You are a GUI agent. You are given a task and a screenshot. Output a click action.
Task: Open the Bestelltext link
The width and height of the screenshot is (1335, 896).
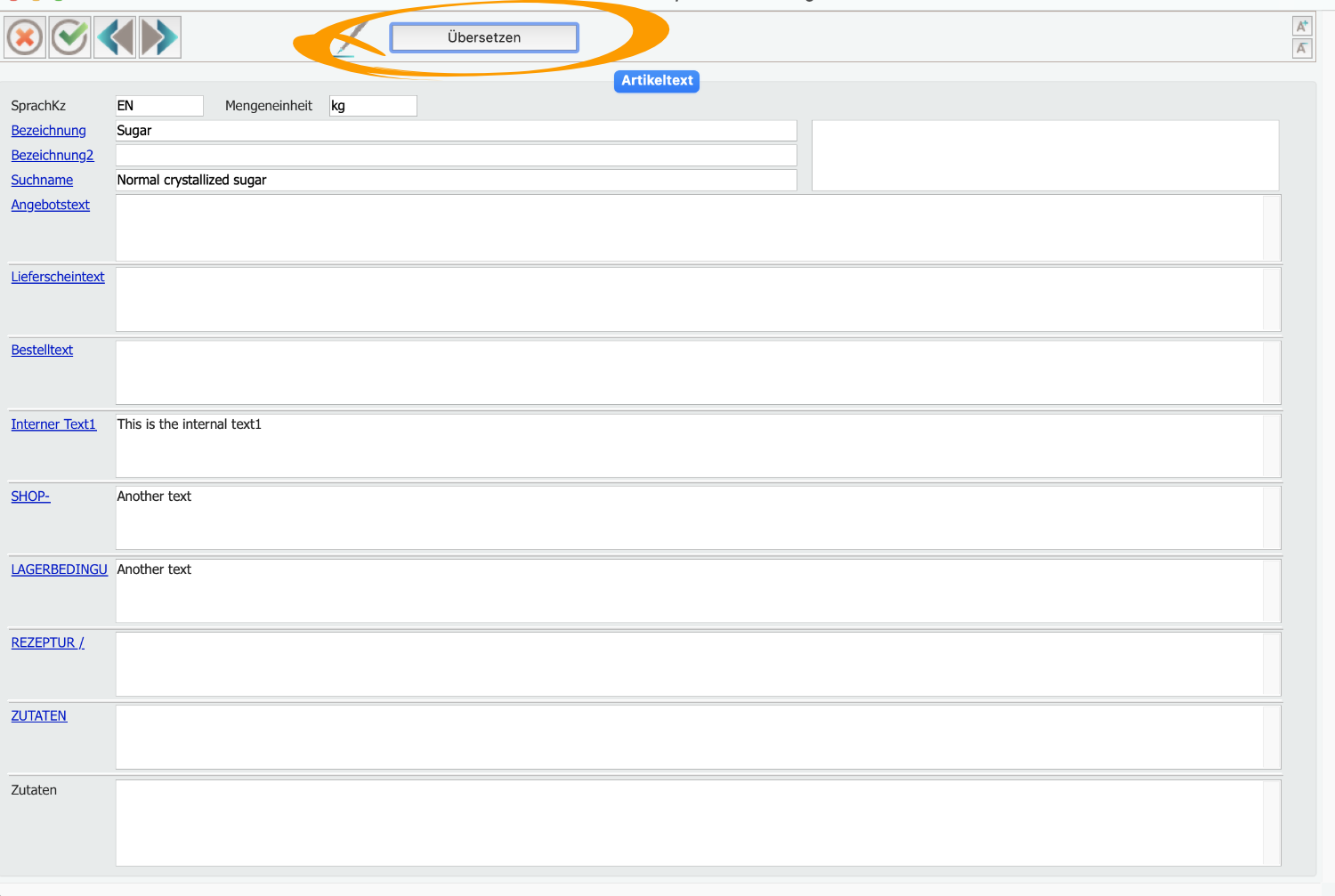(42, 351)
